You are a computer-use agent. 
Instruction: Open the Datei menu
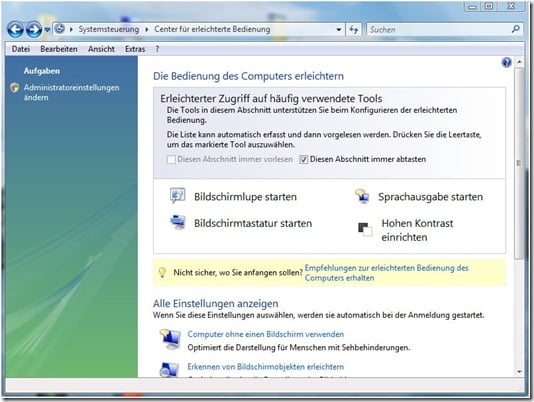point(21,49)
